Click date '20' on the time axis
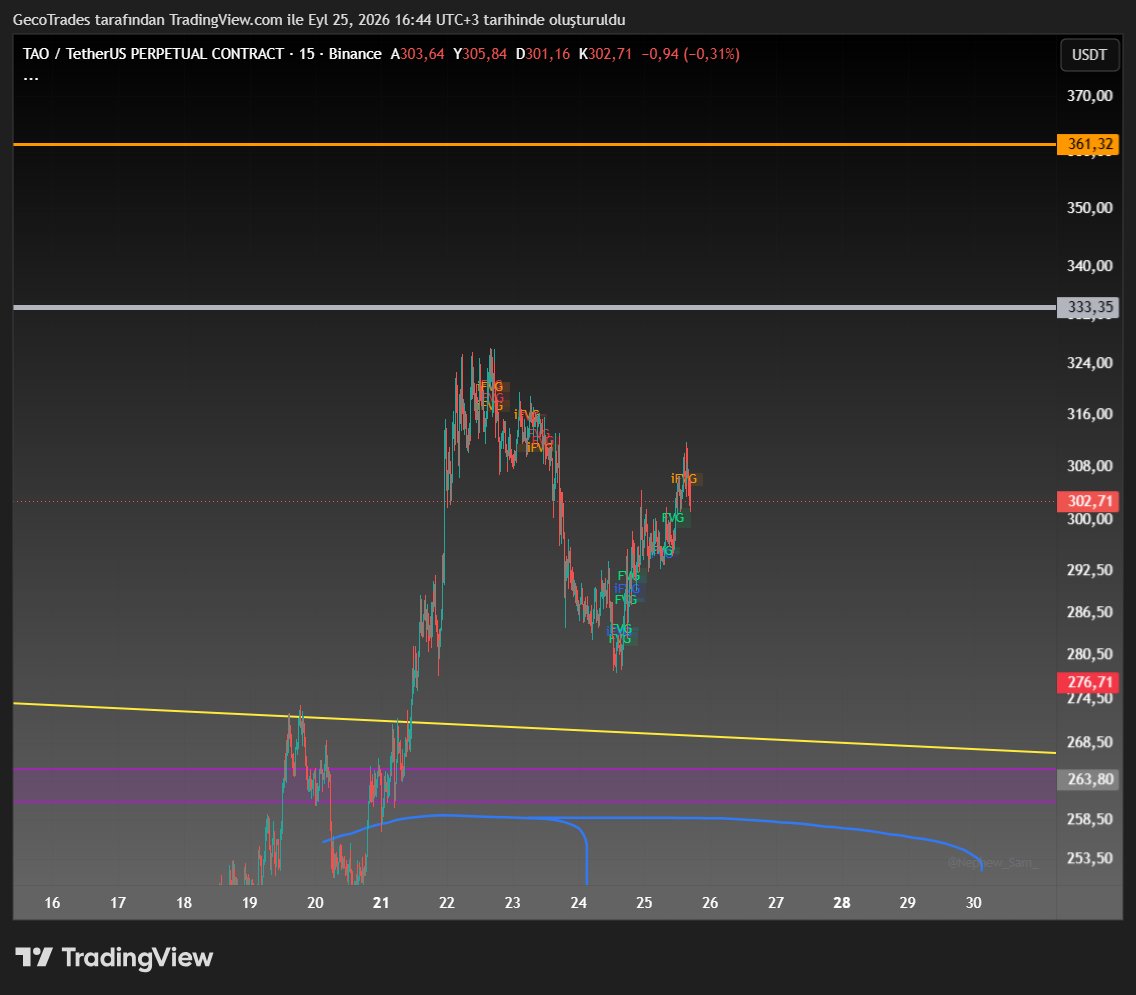The width and height of the screenshot is (1136, 995). tap(315, 903)
